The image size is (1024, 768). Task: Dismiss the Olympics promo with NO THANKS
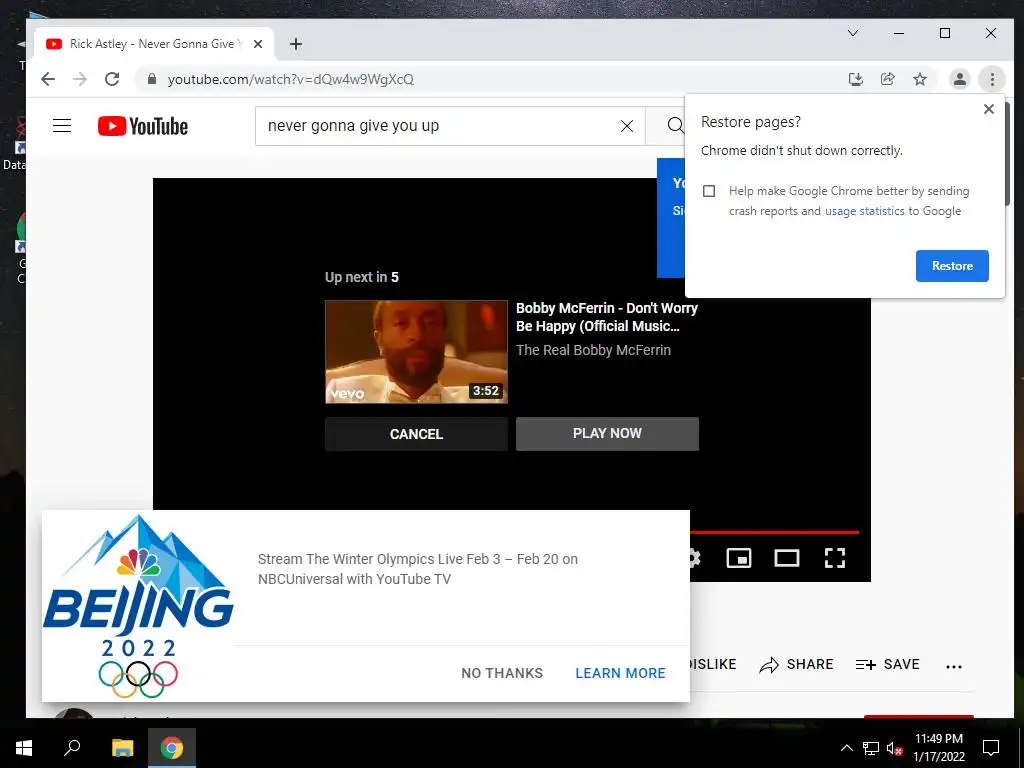[x=502, y=673]
